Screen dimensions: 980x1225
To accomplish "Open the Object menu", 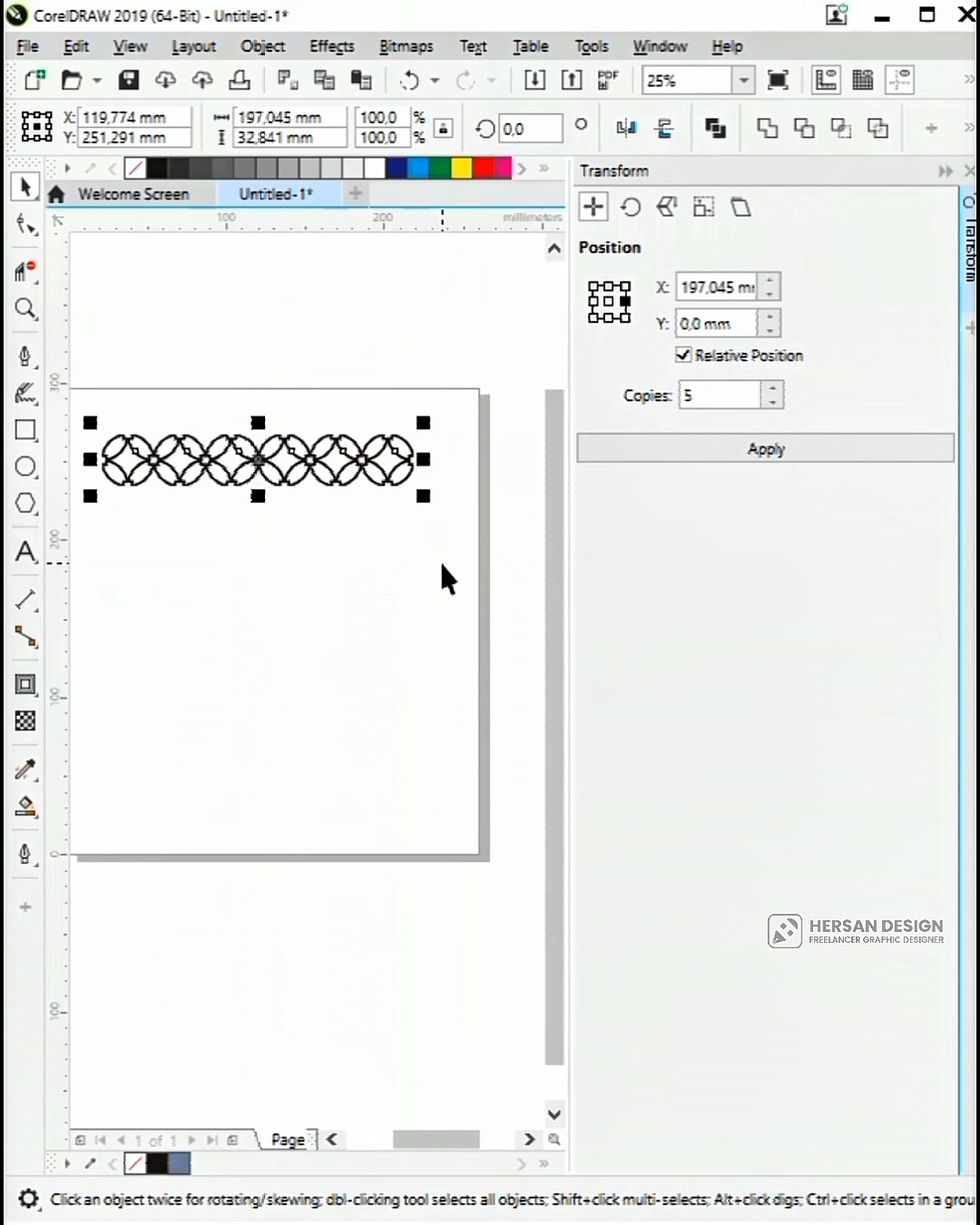I will [263, 46].
